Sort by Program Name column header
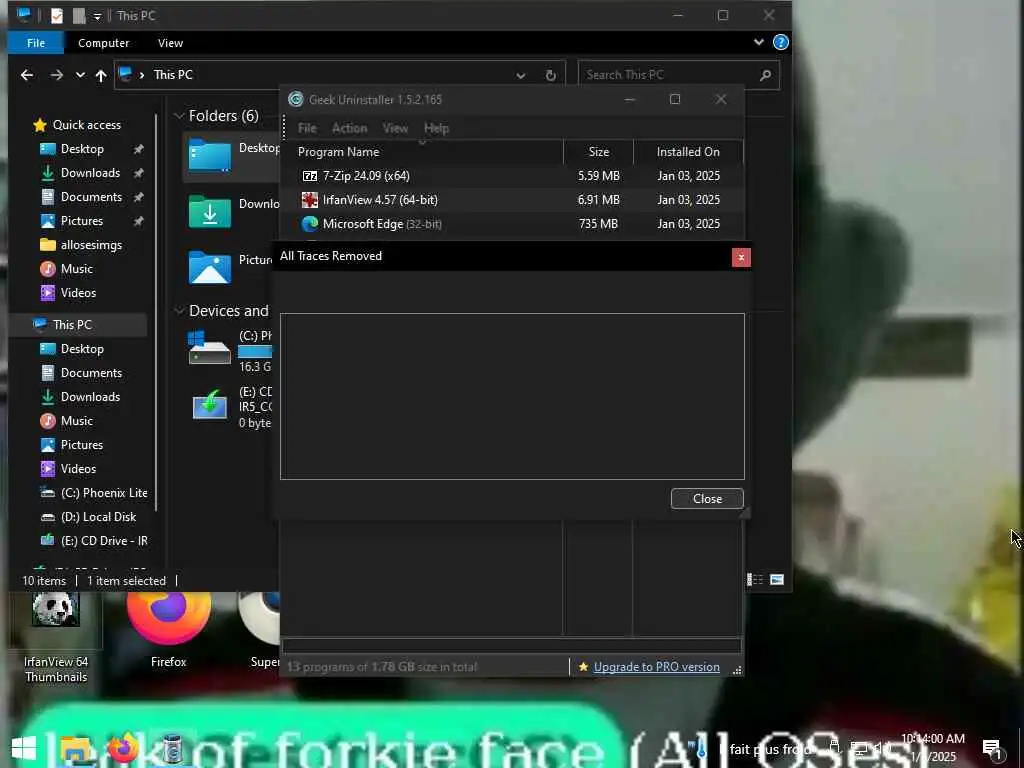The height and width of the screenshot is (768, 1024). (x=423, y=152)
